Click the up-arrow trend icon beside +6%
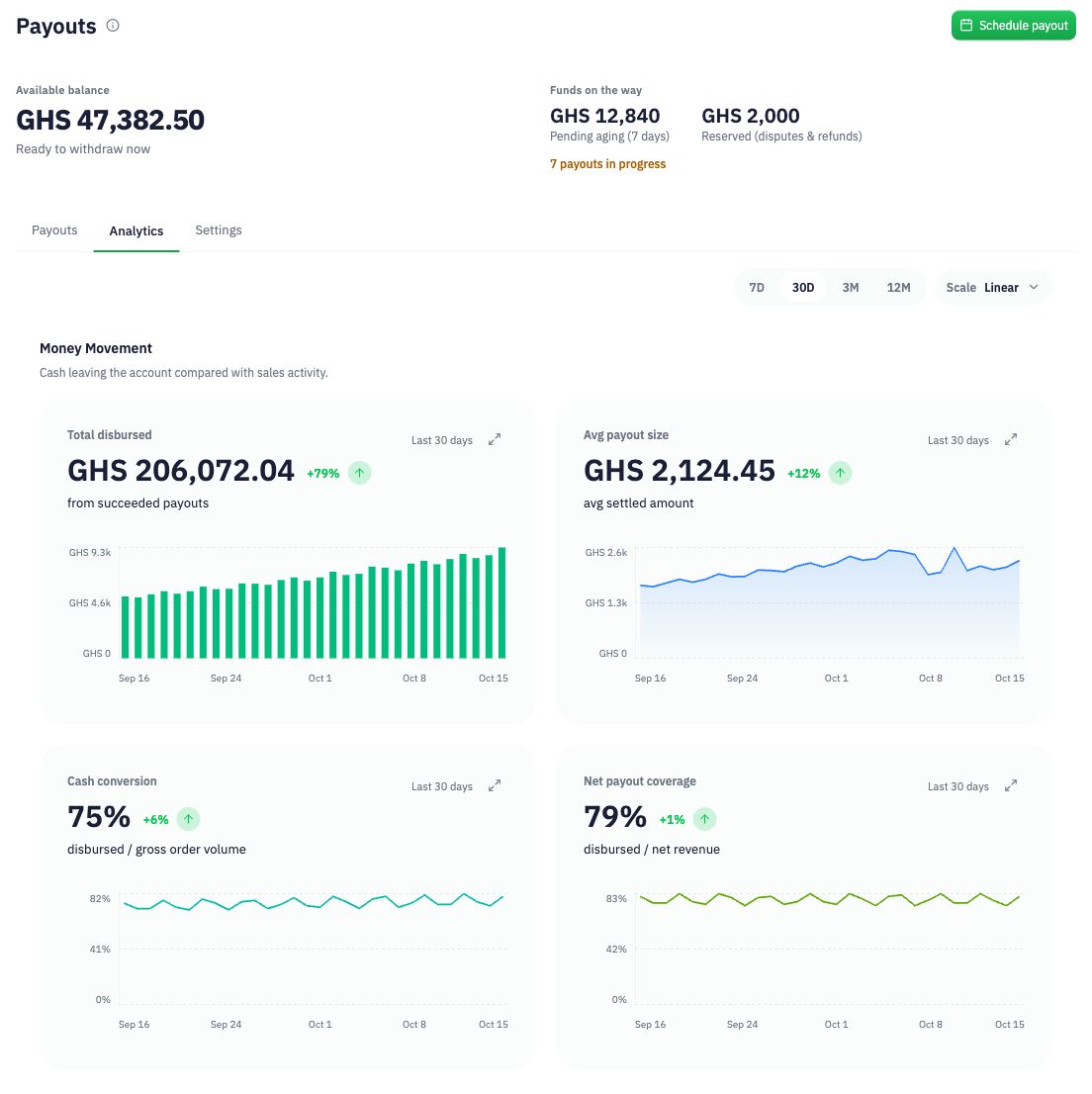 [188, 819]
